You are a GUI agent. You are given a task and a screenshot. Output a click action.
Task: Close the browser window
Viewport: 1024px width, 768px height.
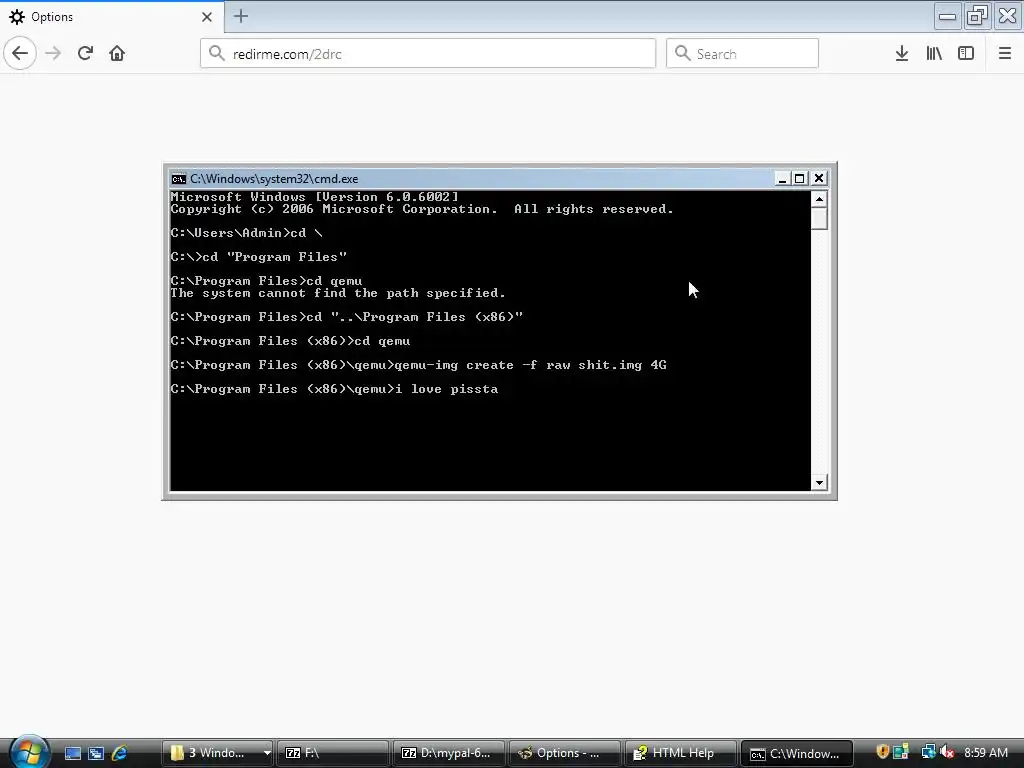(x=1007, y=16)
